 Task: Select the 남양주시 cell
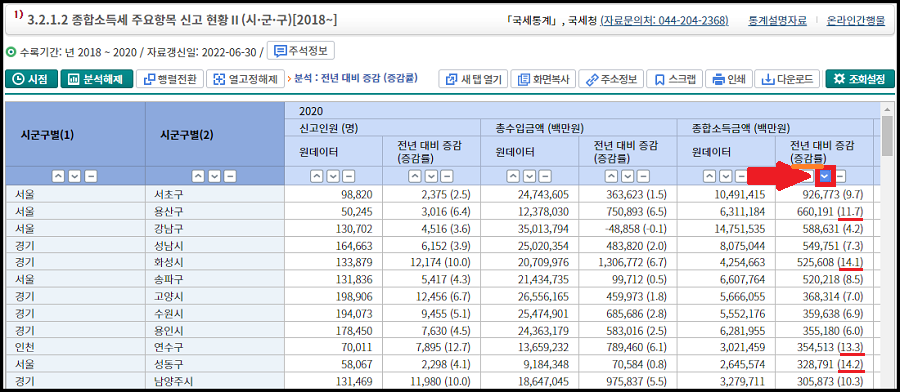pos(215,381)
